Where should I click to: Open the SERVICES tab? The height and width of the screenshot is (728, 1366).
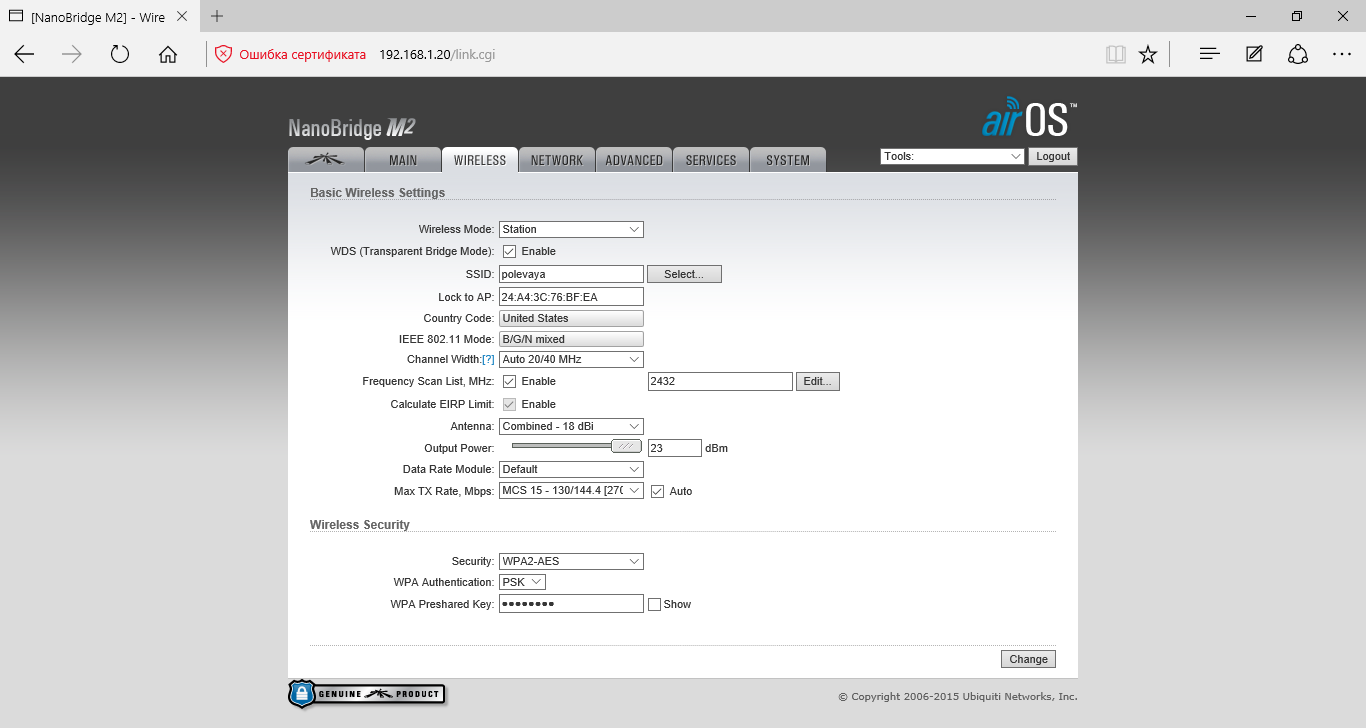[711, 160]
